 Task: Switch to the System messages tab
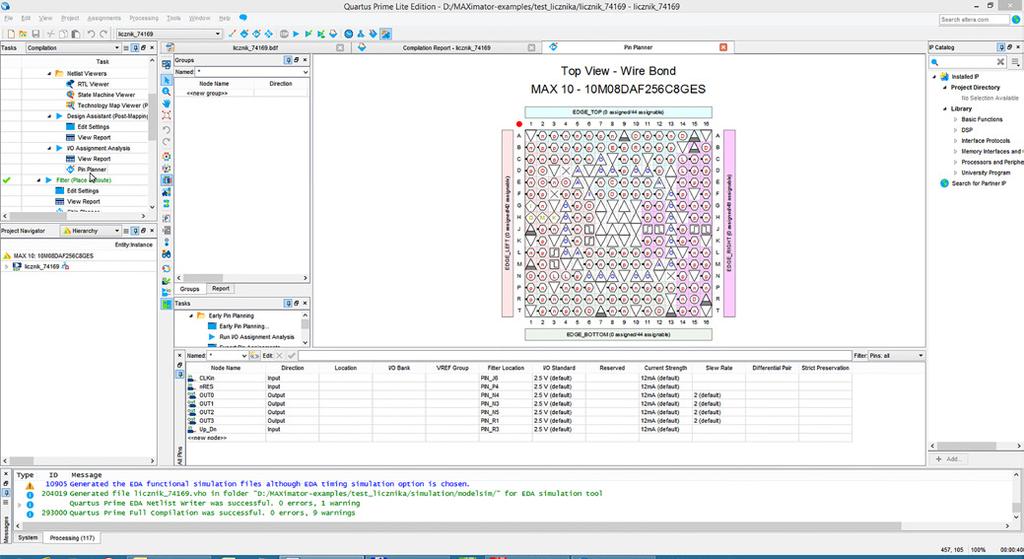(x=27, y=537)
